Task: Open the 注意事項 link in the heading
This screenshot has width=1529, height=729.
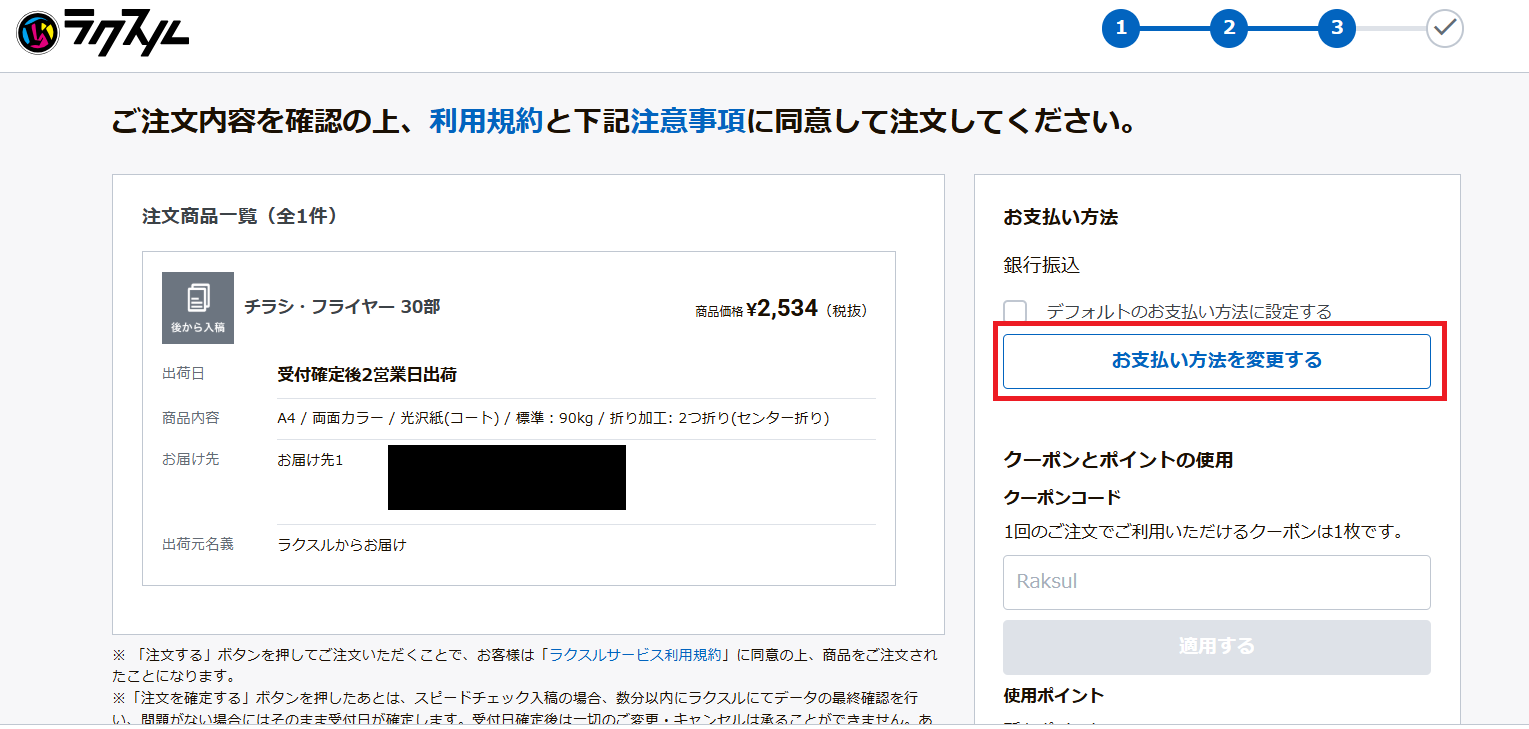Action: [687, 122]
